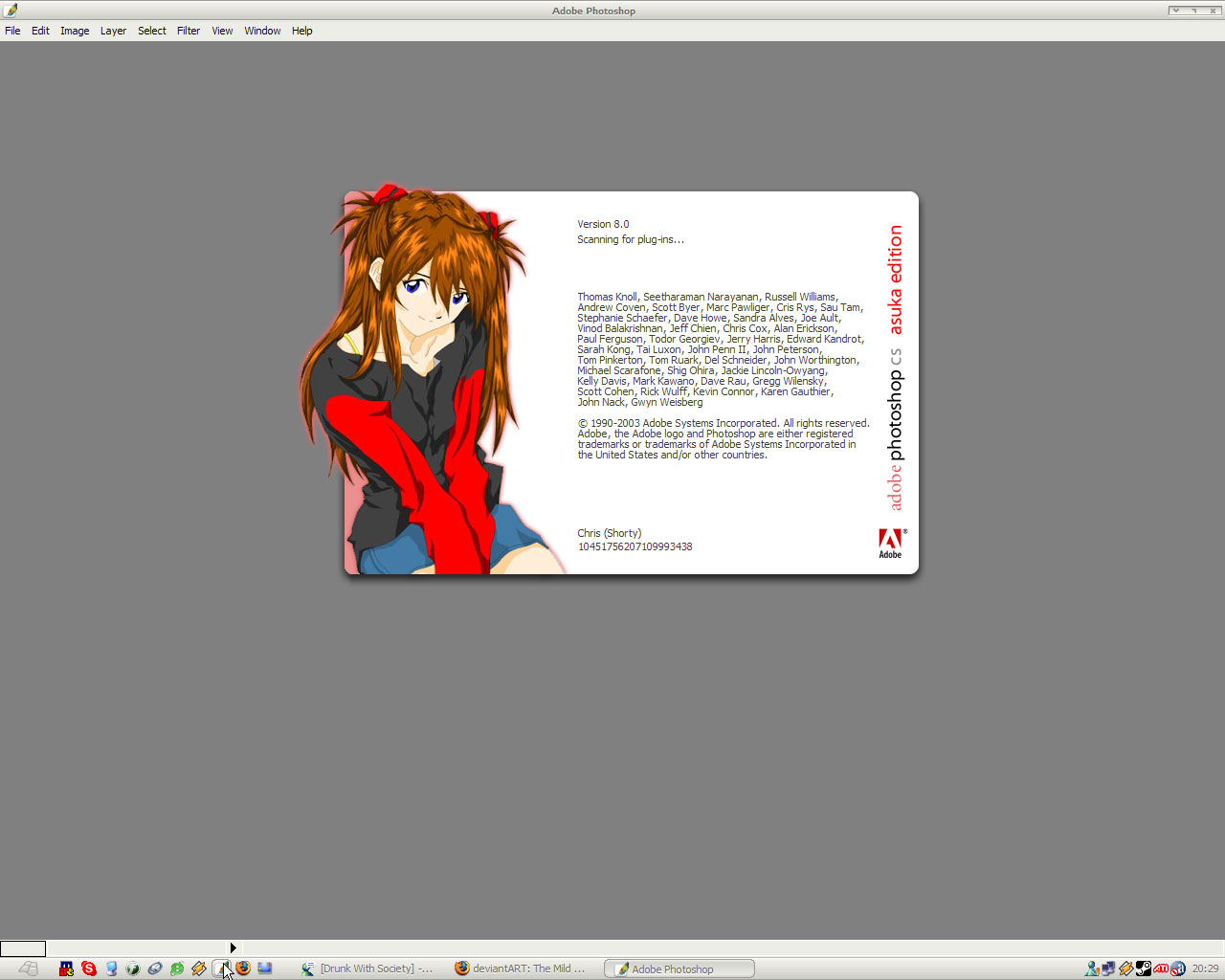Click the Adobe logo on splash screen
Screen dimensions: 1225x980
click(x=891, y=543)
